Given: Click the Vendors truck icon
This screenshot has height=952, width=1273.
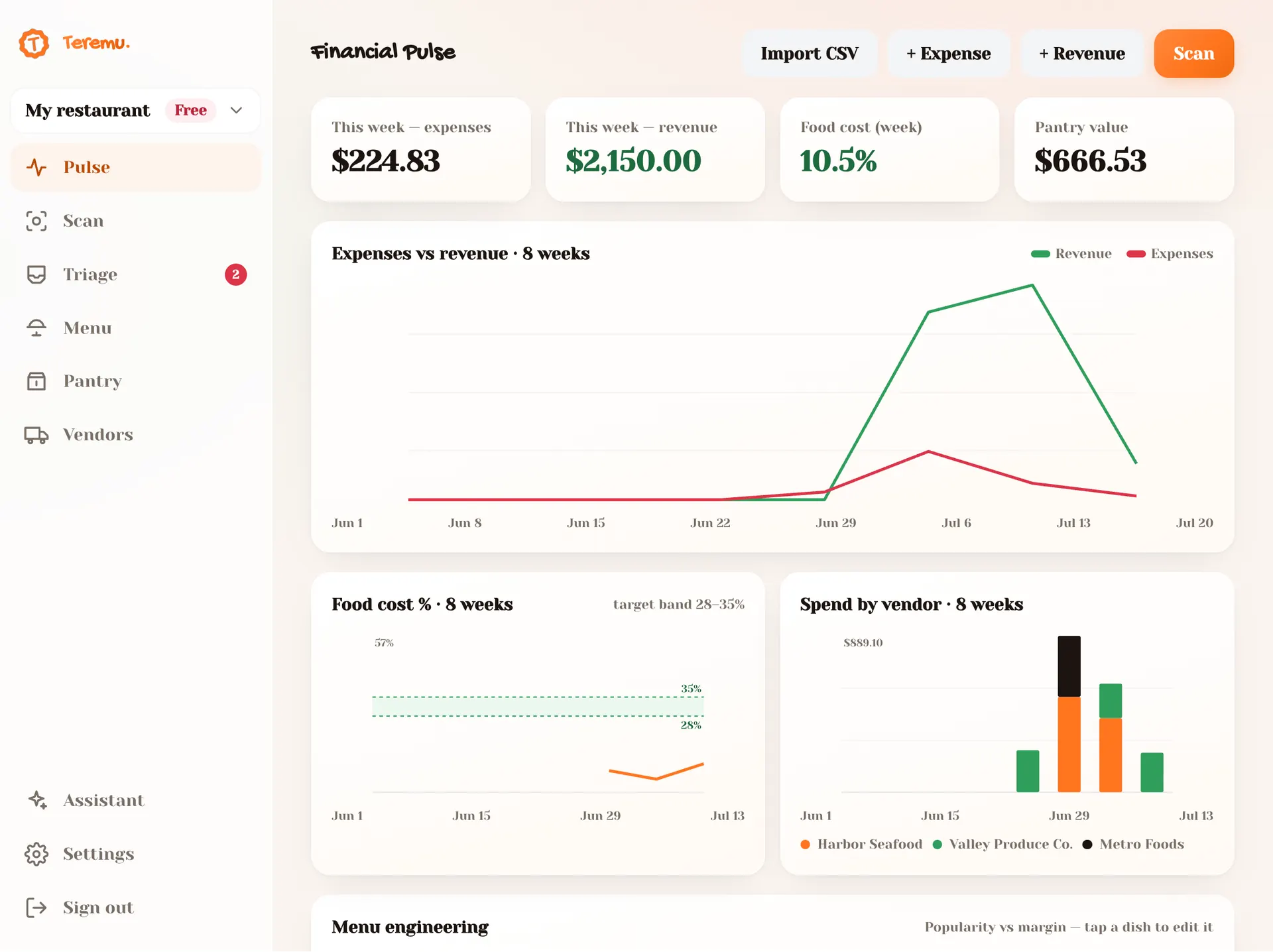Looking at the screenshot, I should tap(36, 435).
